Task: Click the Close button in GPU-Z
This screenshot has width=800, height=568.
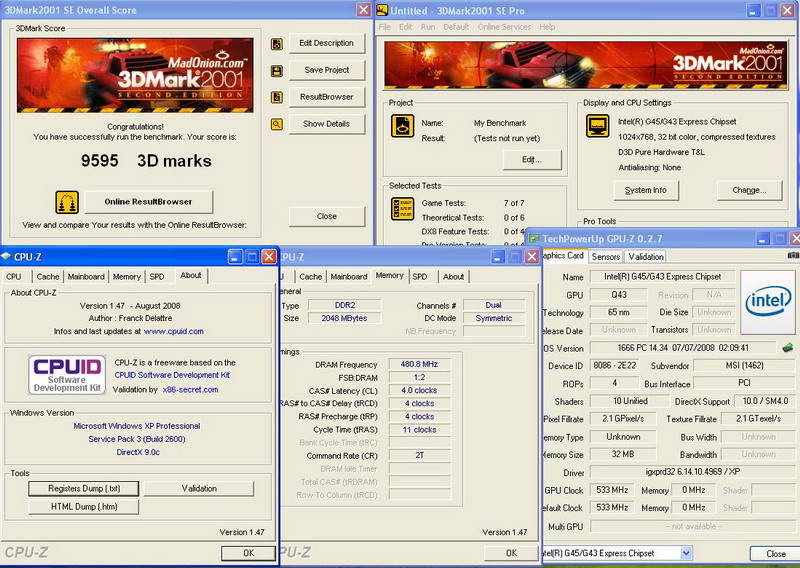Action: pyautogui.click(x=776, y=554)
